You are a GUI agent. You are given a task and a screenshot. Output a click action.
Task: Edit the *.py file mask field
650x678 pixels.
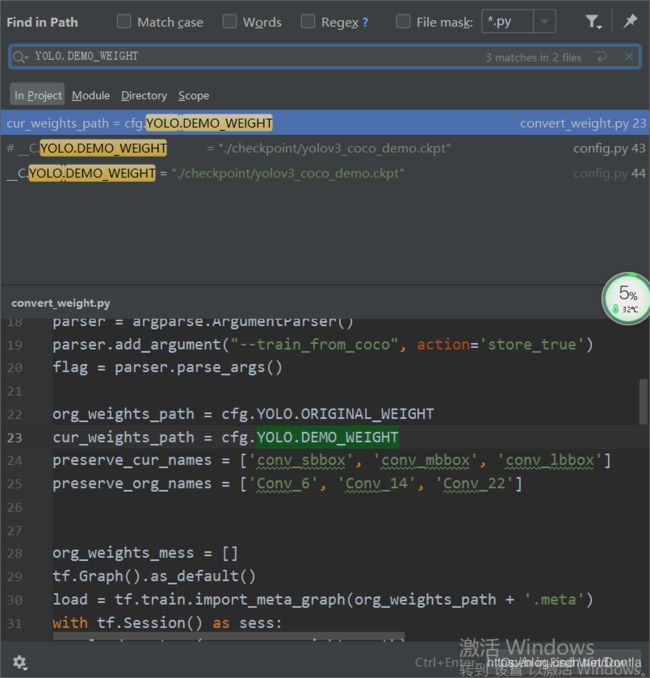click(507, 21)
